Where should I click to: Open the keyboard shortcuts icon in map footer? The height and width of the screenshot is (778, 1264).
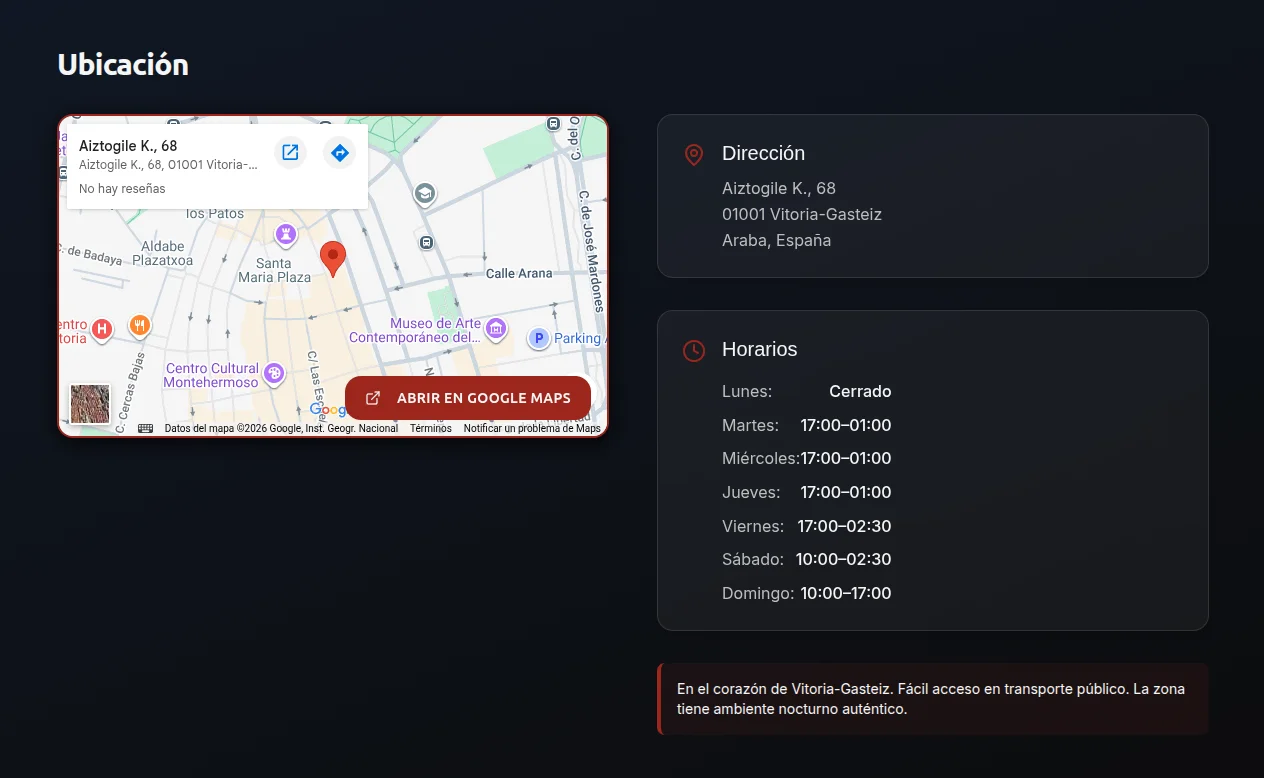click(144, 427)
